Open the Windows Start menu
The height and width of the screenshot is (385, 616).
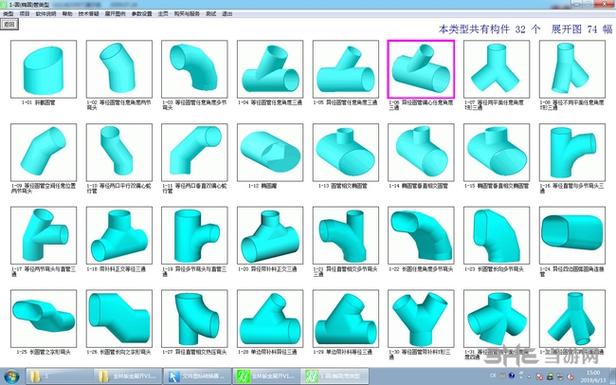click(x=11, y=376)
